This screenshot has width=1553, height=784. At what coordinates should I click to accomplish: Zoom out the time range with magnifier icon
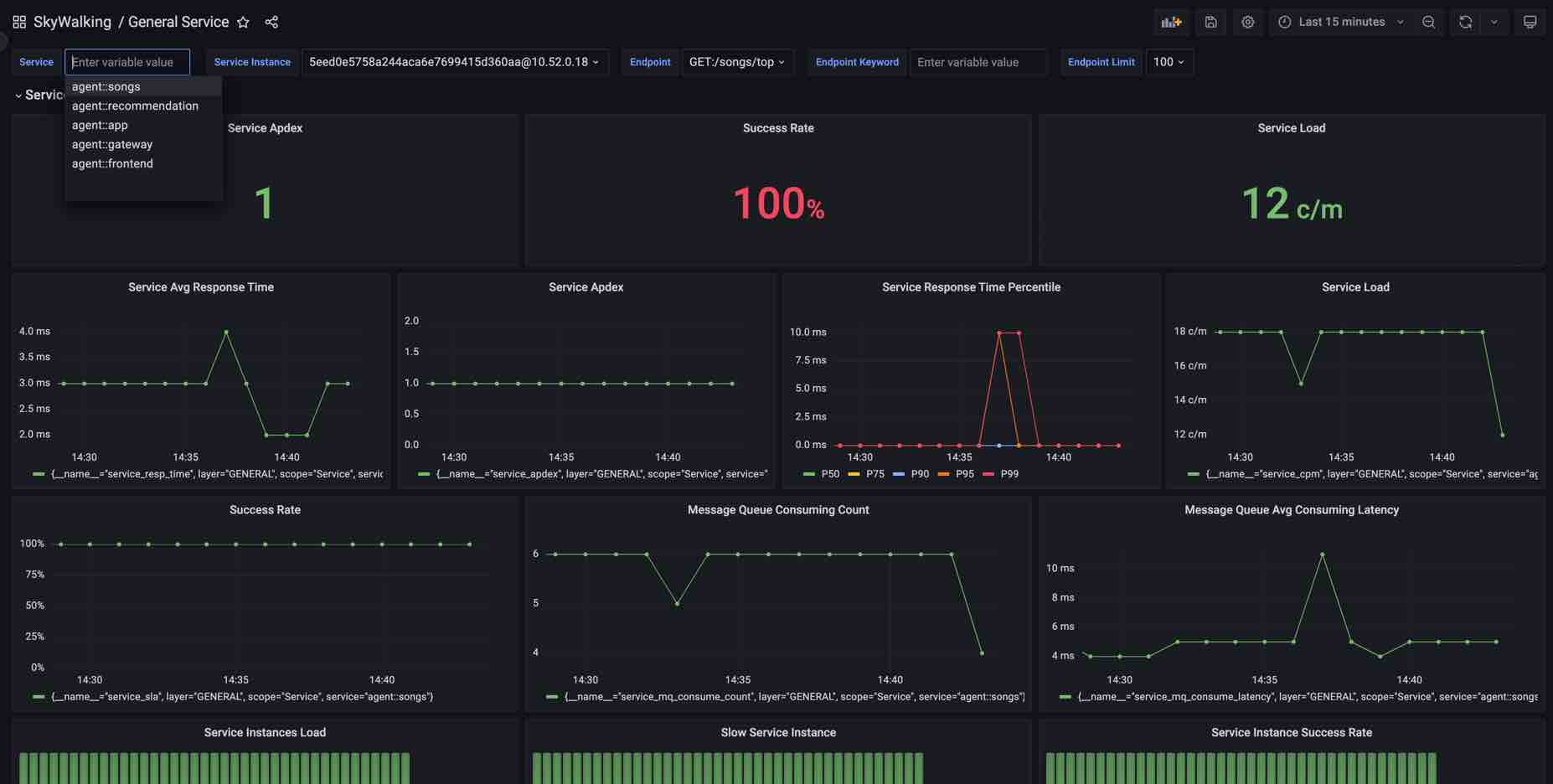coord(1428,22)
